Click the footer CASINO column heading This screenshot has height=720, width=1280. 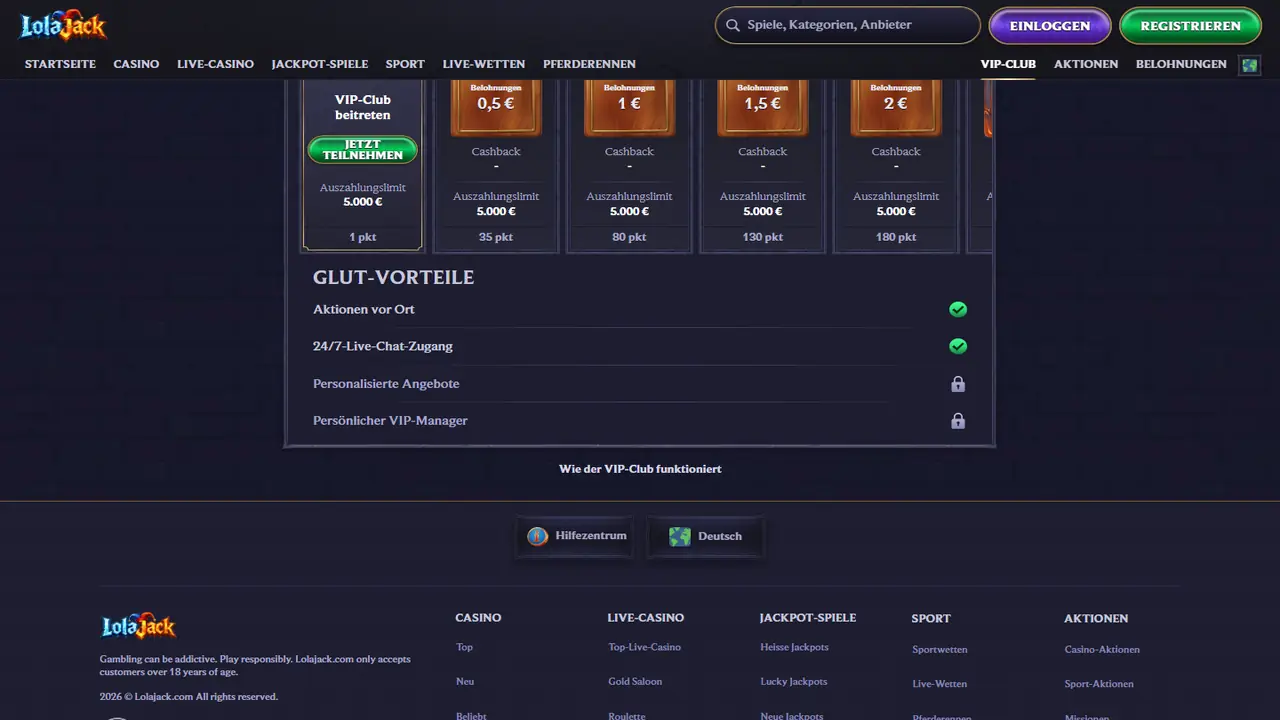click(478, 618)
